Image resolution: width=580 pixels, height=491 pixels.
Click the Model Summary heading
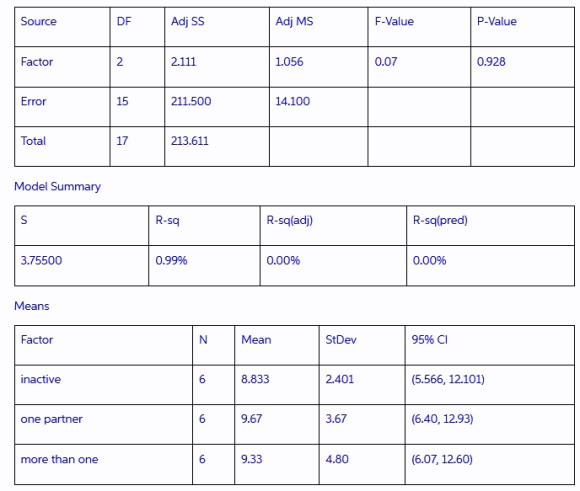(x=57, y=186)
